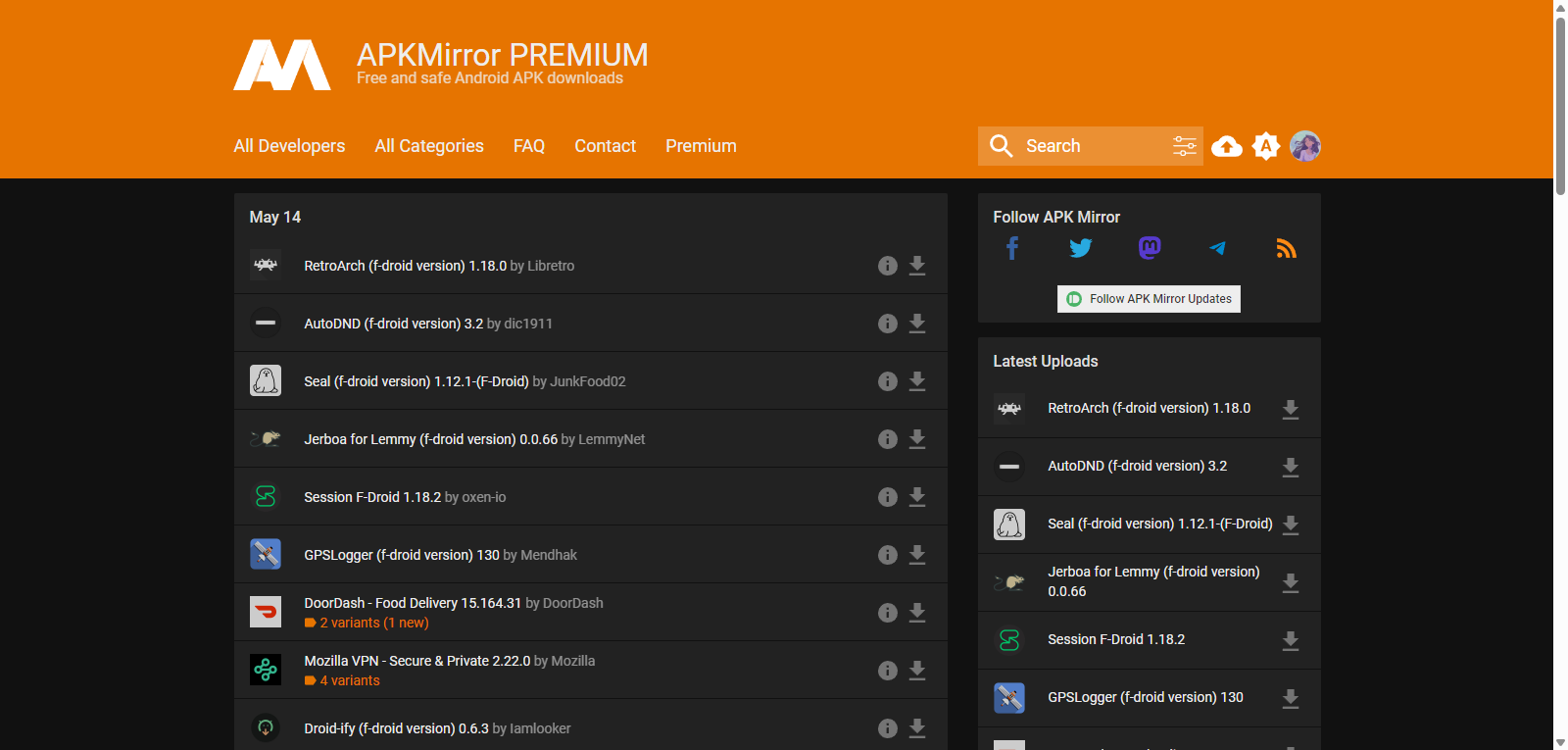Go to the Premium page
Image resolution: width=1568 pixels, height=750 pixels.
(x=701, y=146)
